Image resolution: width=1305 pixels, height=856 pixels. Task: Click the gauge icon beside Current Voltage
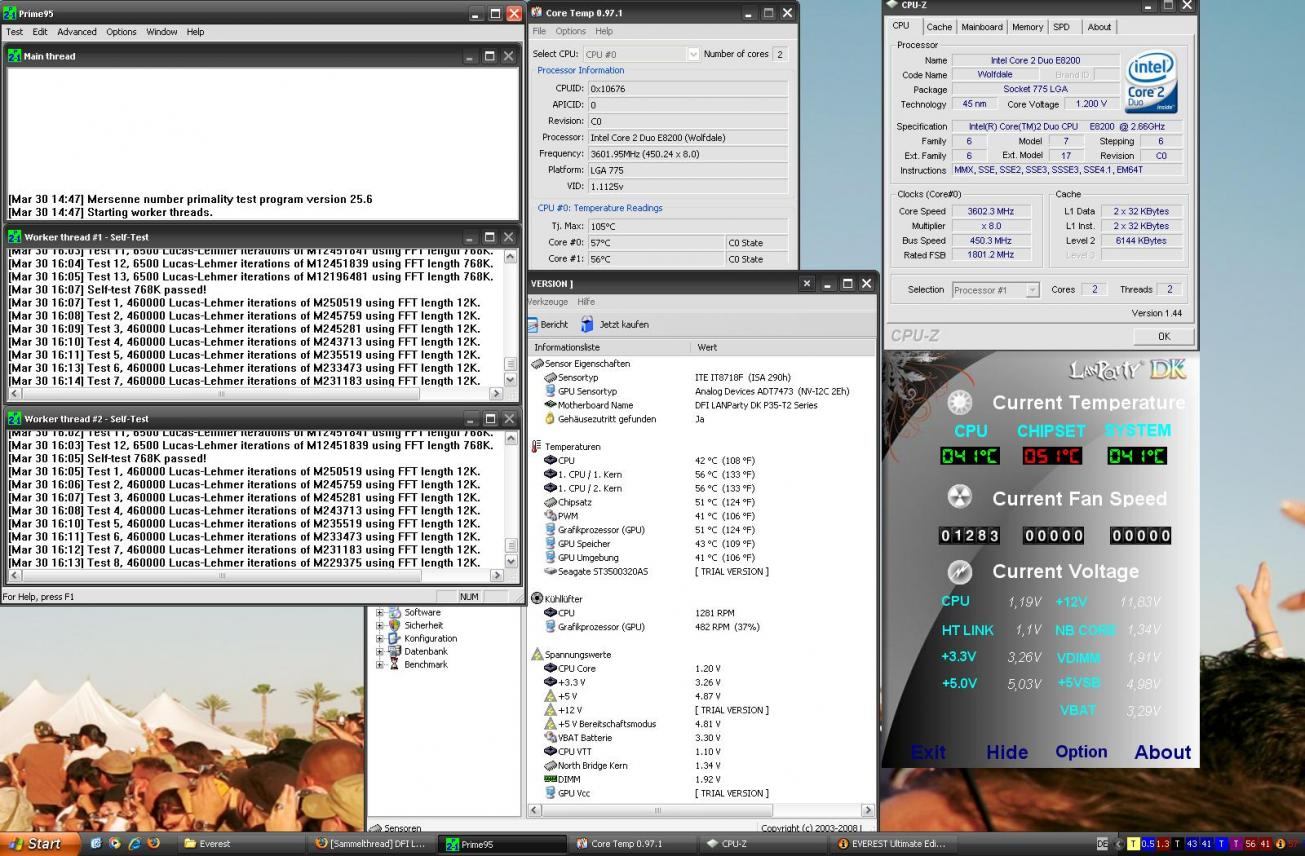click(960, 571)
